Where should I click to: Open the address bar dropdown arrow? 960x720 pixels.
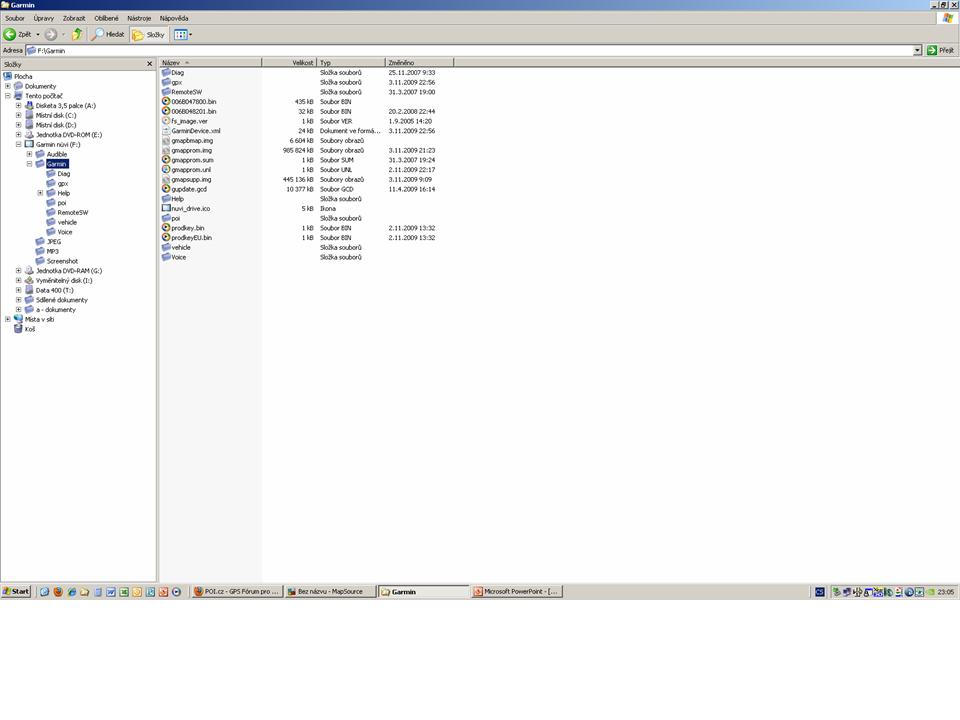click(x=917, y=50)
